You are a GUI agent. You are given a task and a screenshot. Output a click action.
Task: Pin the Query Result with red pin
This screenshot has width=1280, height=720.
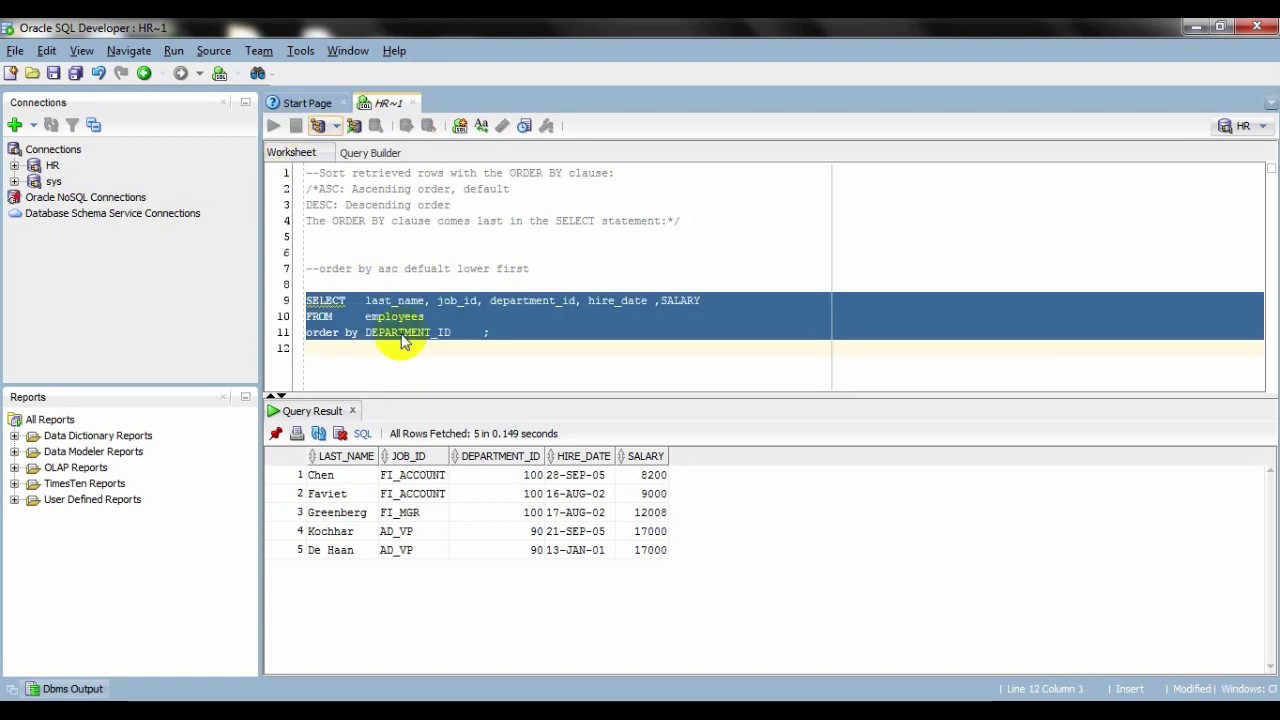click(x=276, y=434)
